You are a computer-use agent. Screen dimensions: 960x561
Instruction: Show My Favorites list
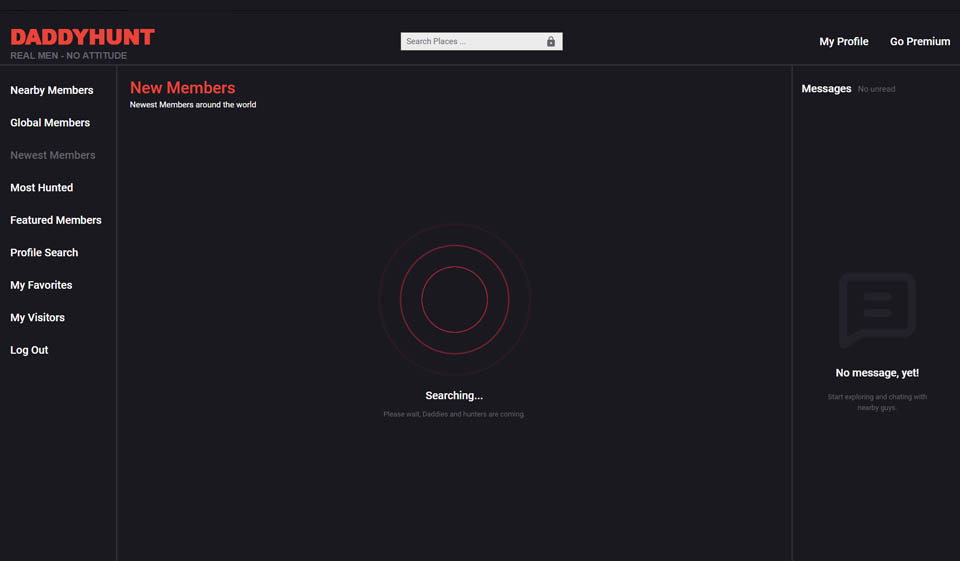pyautogui.click(x=41, y=285)
